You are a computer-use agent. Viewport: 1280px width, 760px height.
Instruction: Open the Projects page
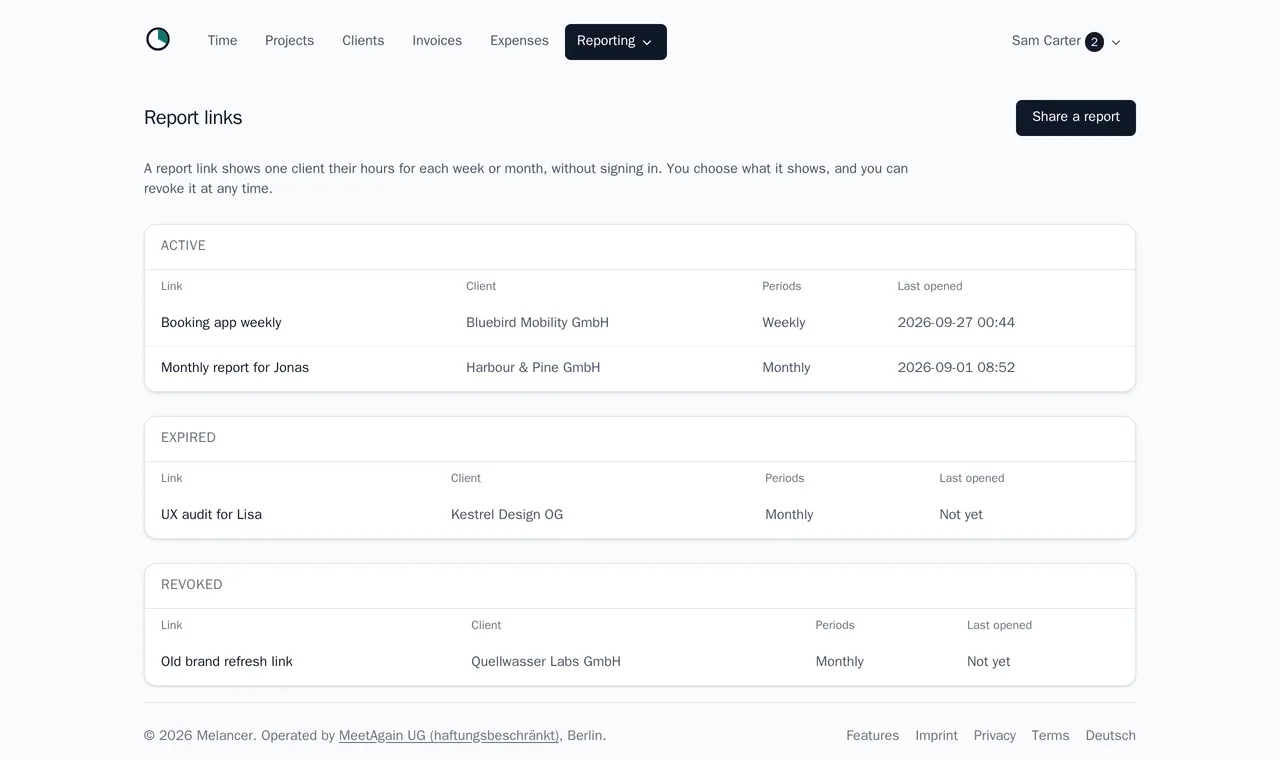tap(289, 41)
